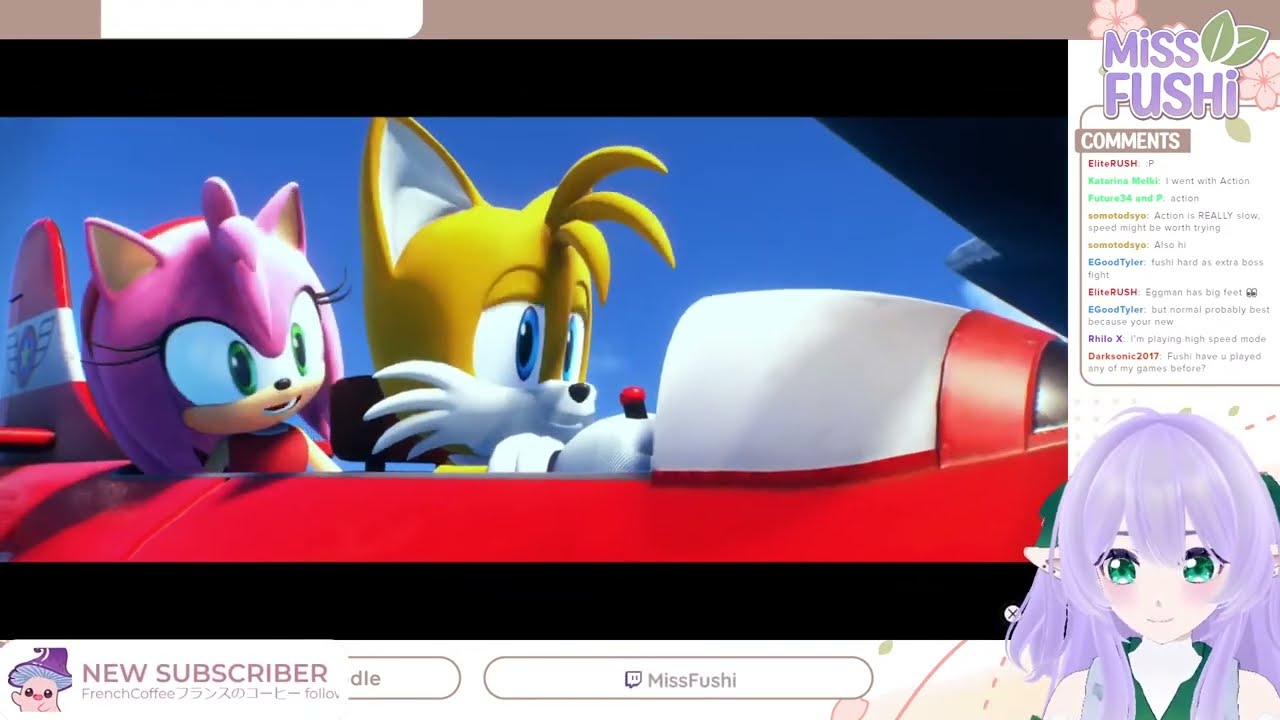Click somotodsyo's 'Action is REALLY slow' comment
Screen dimensions: 1280x720
1174,222
